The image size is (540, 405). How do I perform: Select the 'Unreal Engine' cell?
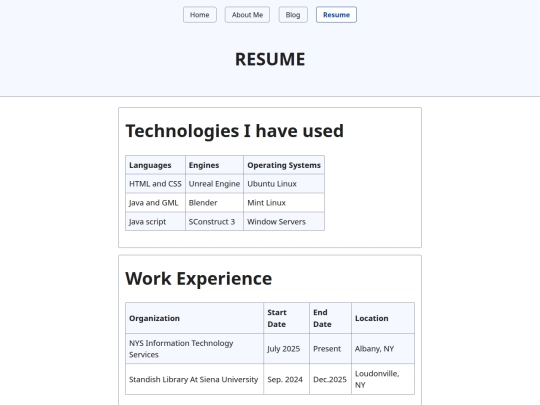[214, 184]
